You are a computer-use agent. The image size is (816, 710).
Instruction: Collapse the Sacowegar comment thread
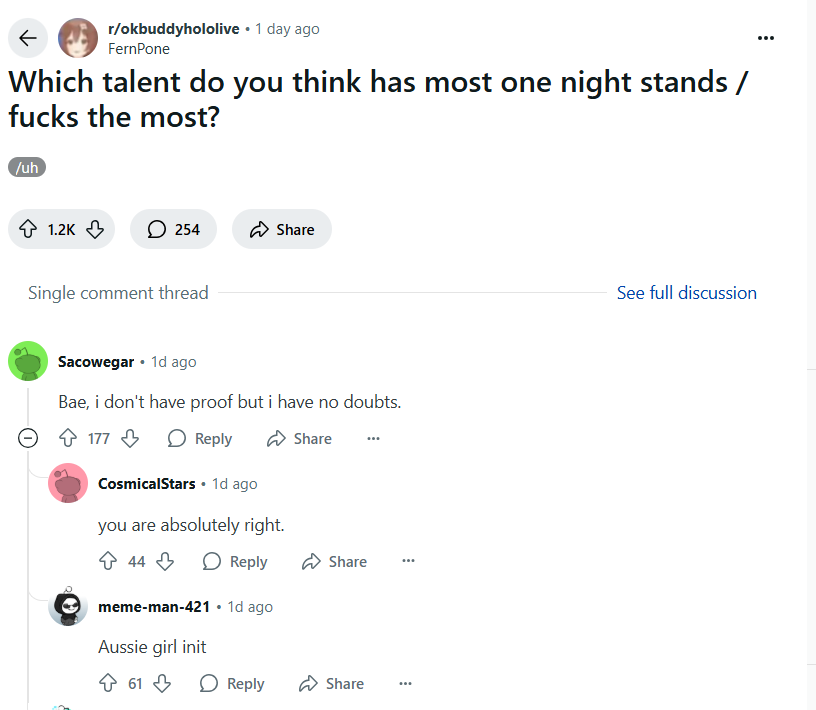pos(28,438)
